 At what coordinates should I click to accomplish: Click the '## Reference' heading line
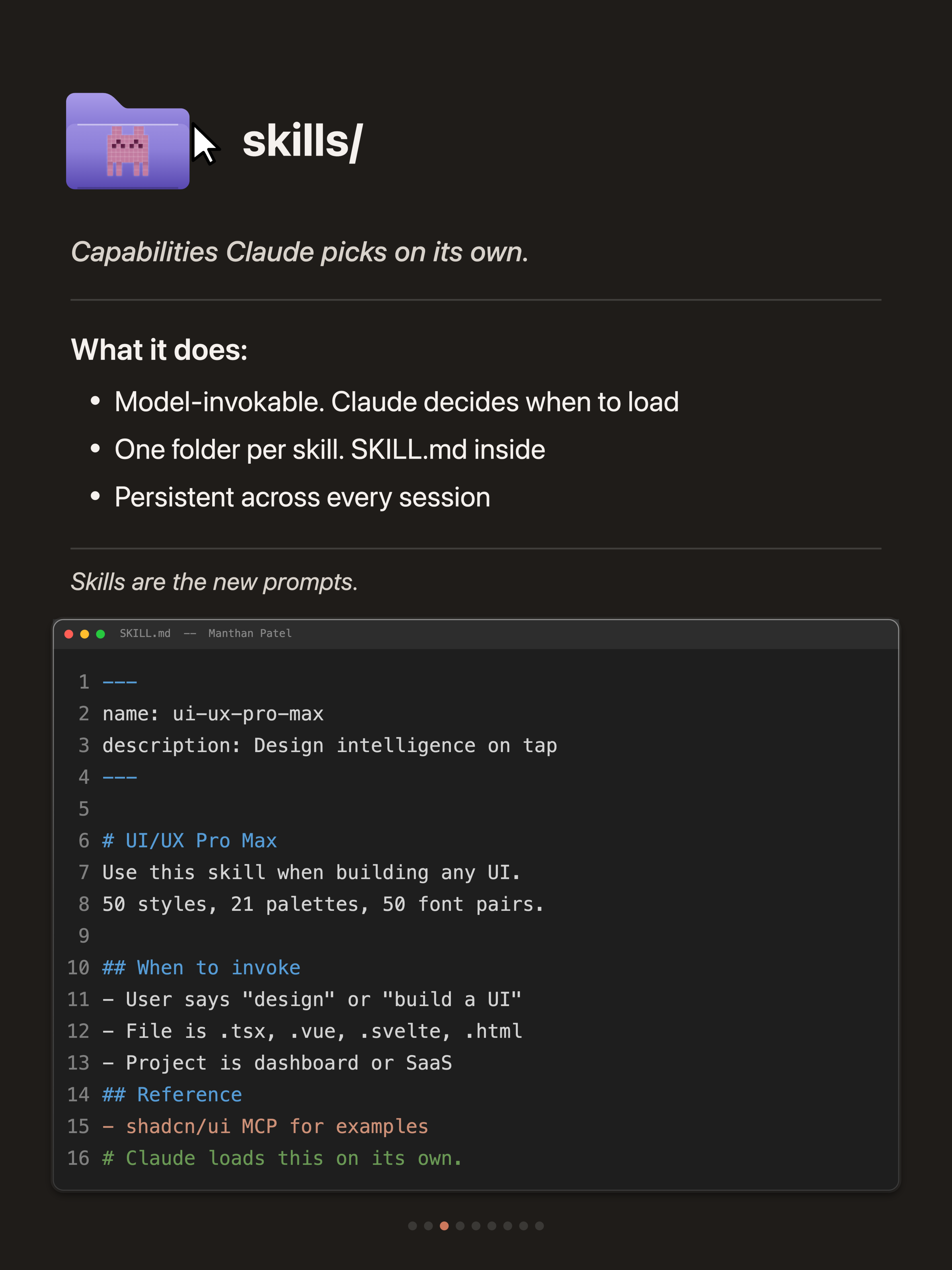coord(172,1094)
